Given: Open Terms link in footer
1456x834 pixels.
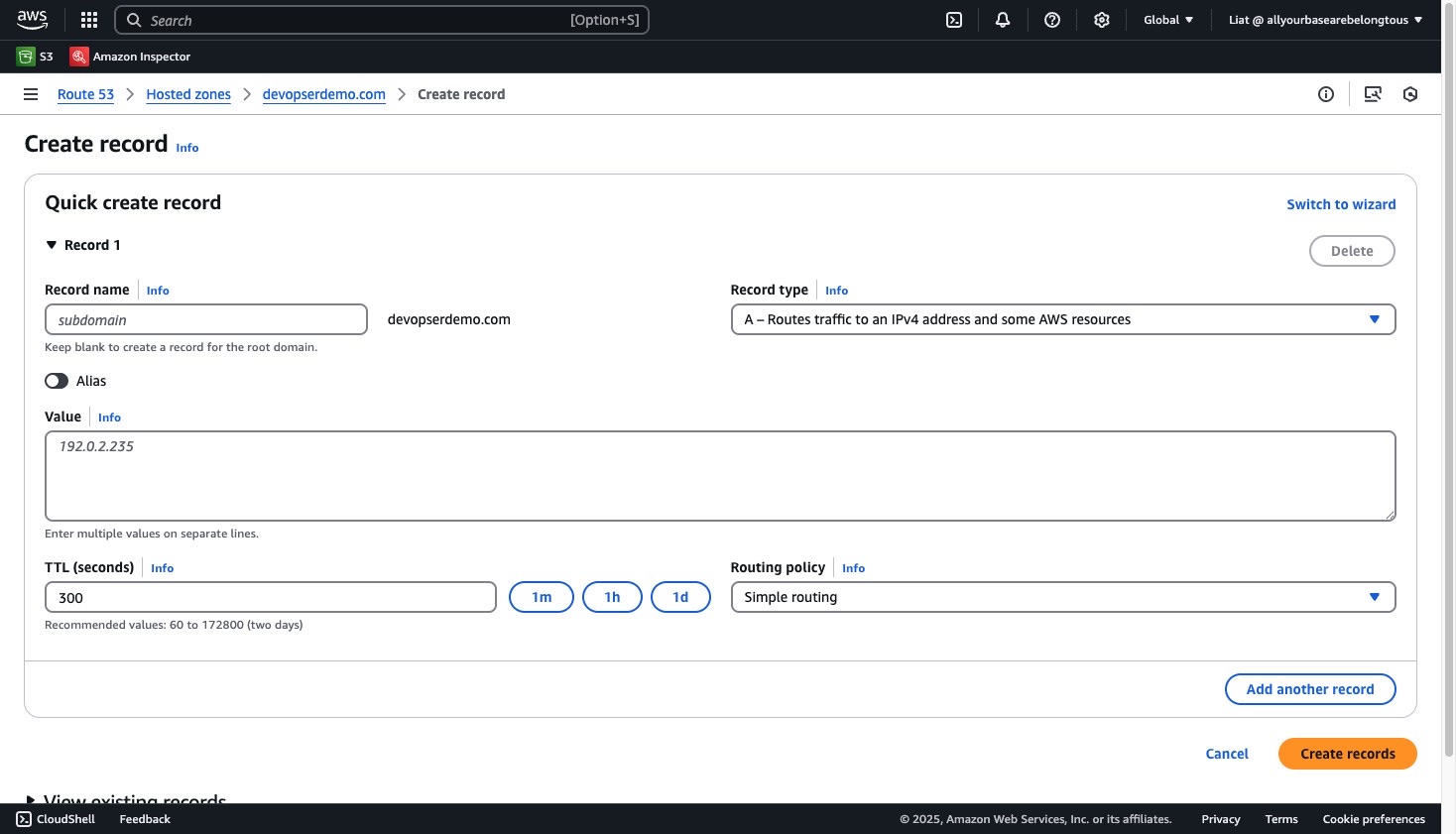Looking at the screenshot, I should 1281,819.
